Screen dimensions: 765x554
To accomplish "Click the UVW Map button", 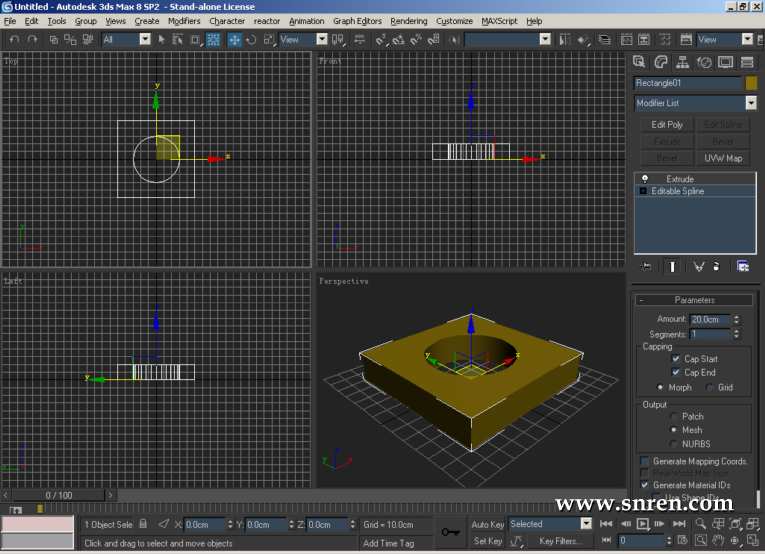I will click(723, 158).
